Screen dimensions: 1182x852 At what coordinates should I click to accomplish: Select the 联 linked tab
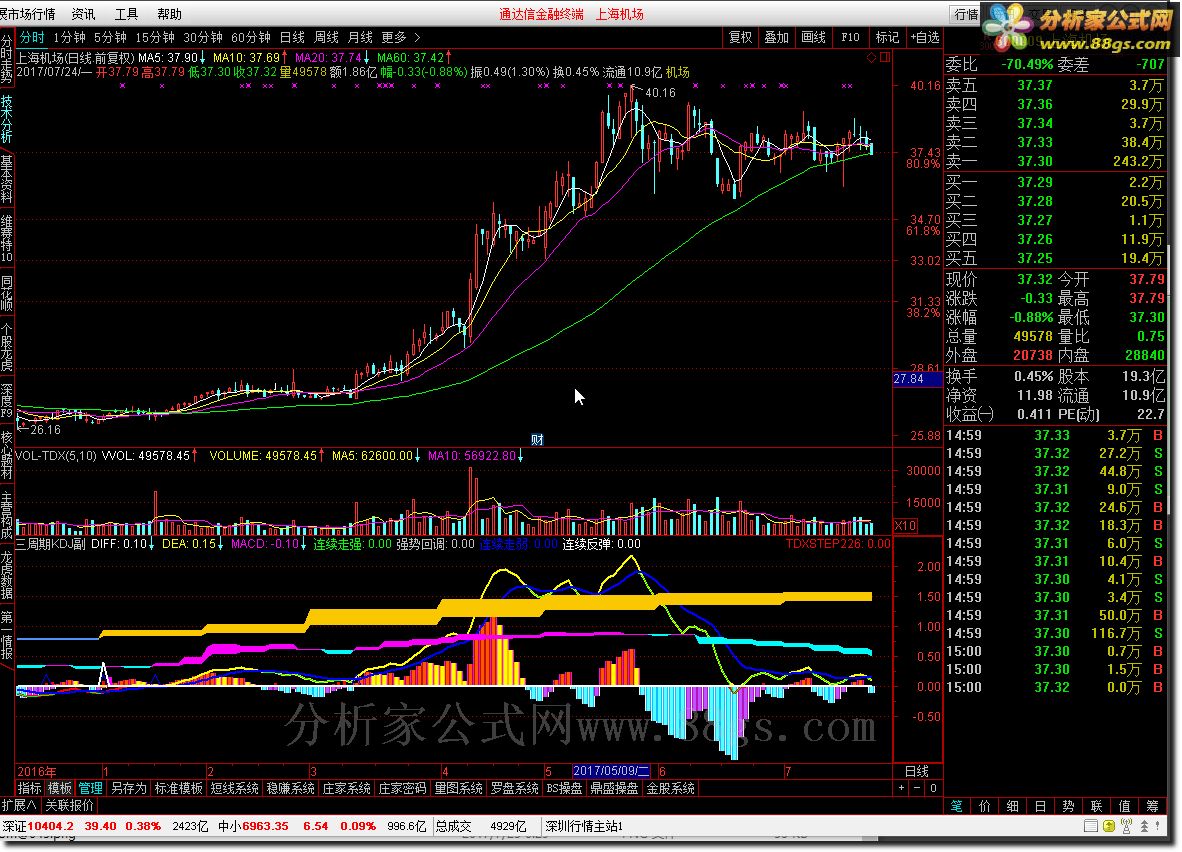point(1096,806)
